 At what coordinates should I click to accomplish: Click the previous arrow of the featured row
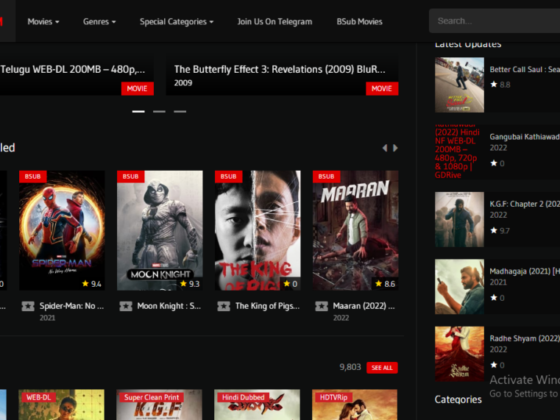(385, 148)
